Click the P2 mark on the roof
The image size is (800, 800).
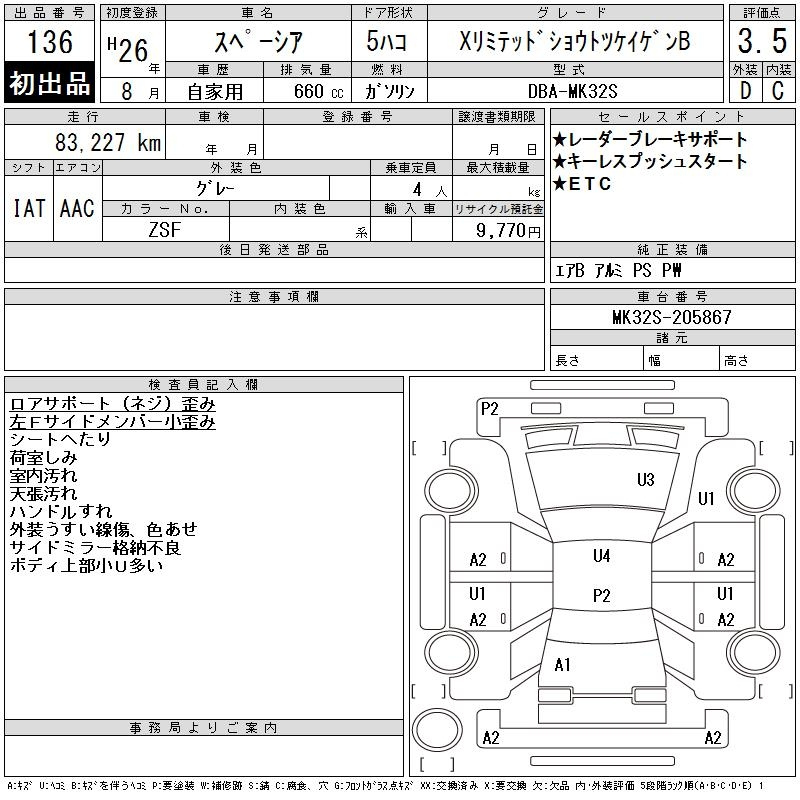[x=602, y=595]
